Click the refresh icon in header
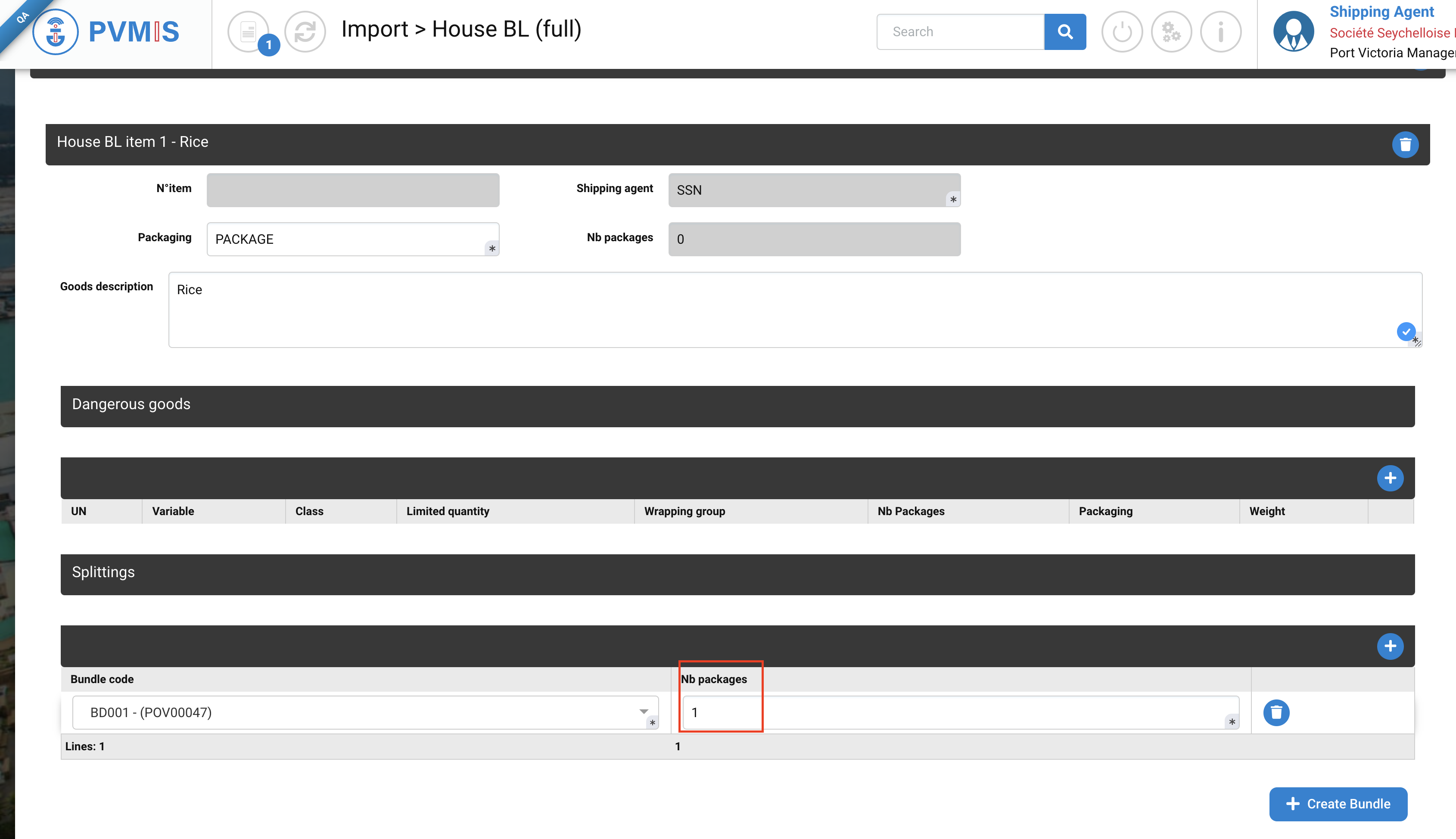The image size is (1456, 839). coord(305,32)
